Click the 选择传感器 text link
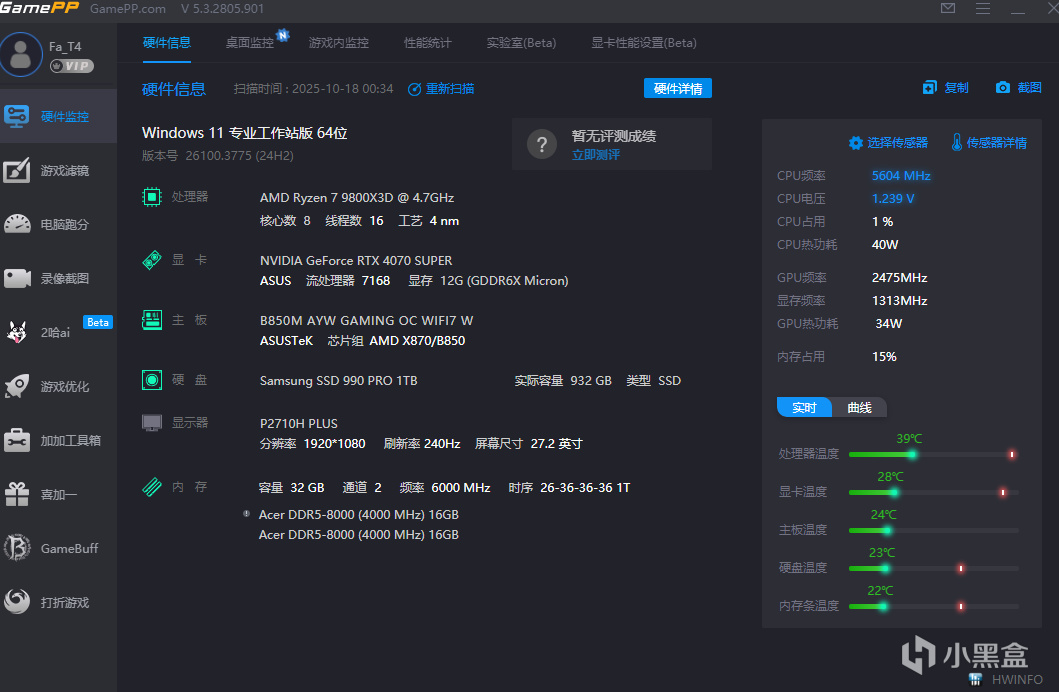Image resolution: width=1059 pixels, height=692 pixels. (898, 142)
